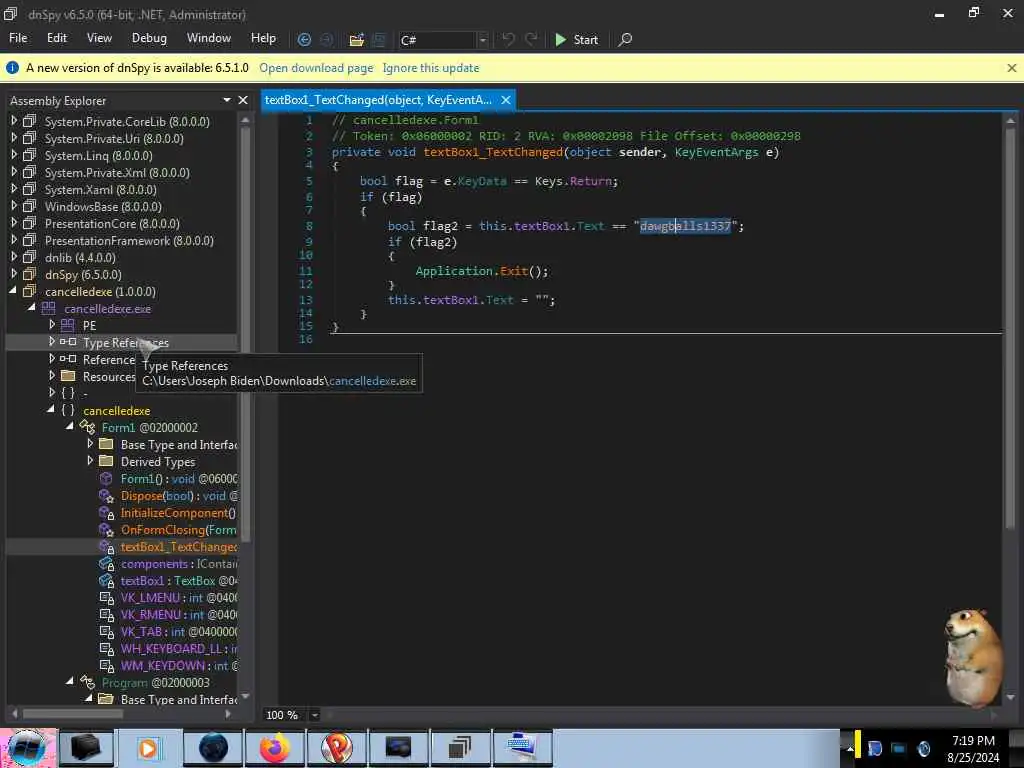This screenshot has width=1024, height=768.
Task: Click the cancelledexe.exe module icon
Action: tap(48, 308)
